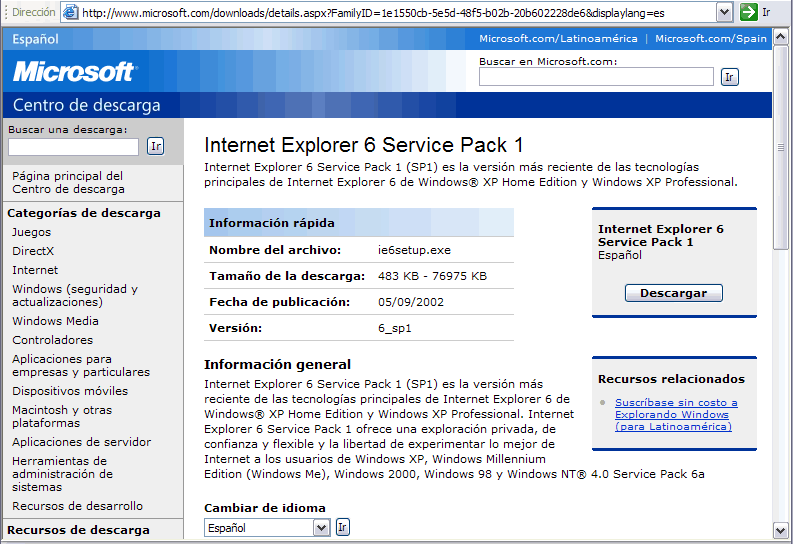Click Ir button next to download search
The height and width of the screenshot is (544, 793).
coord(156,147)
